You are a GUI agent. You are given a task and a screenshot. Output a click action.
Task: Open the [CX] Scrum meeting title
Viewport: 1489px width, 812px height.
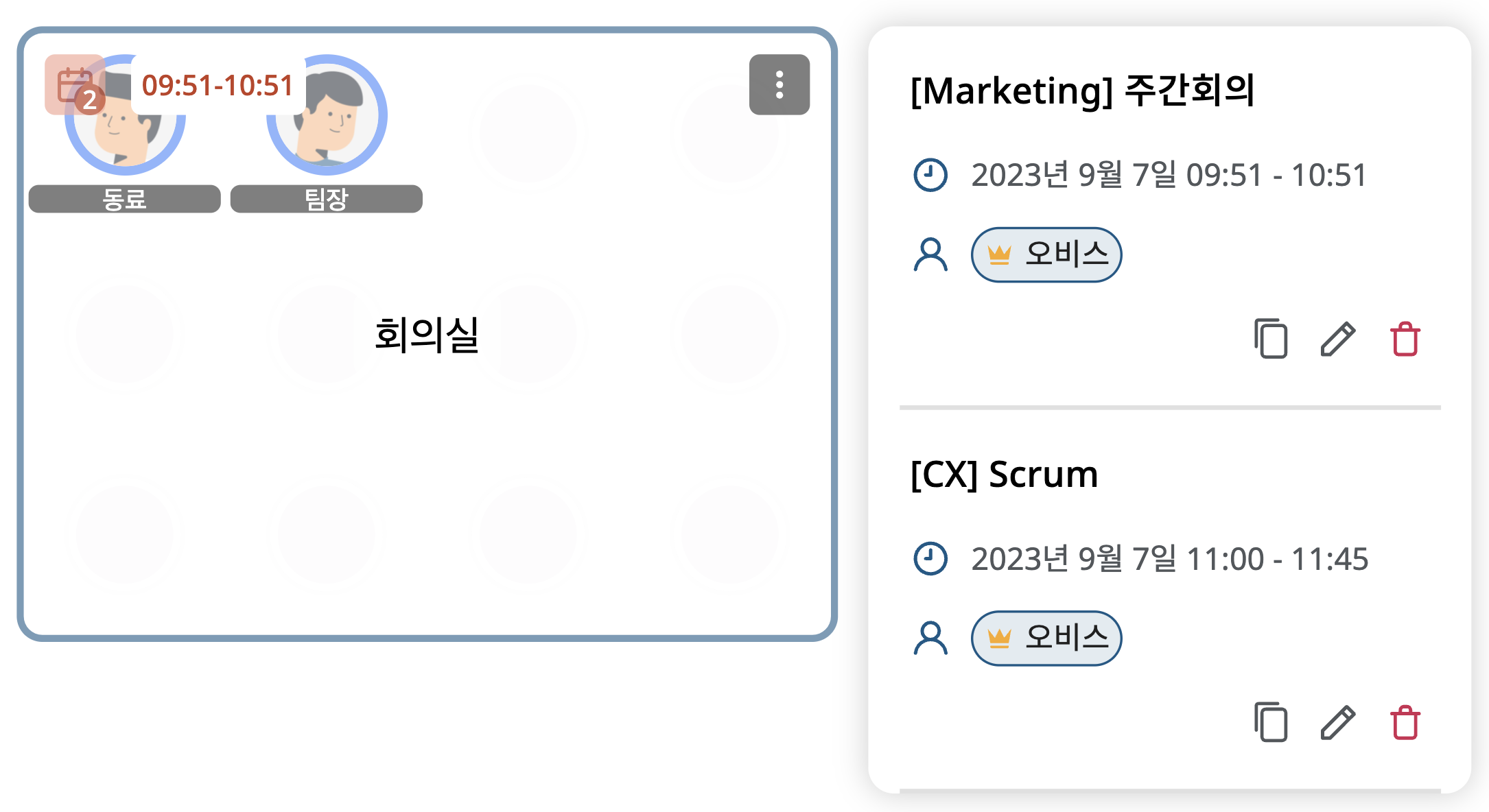[1004, 474]
